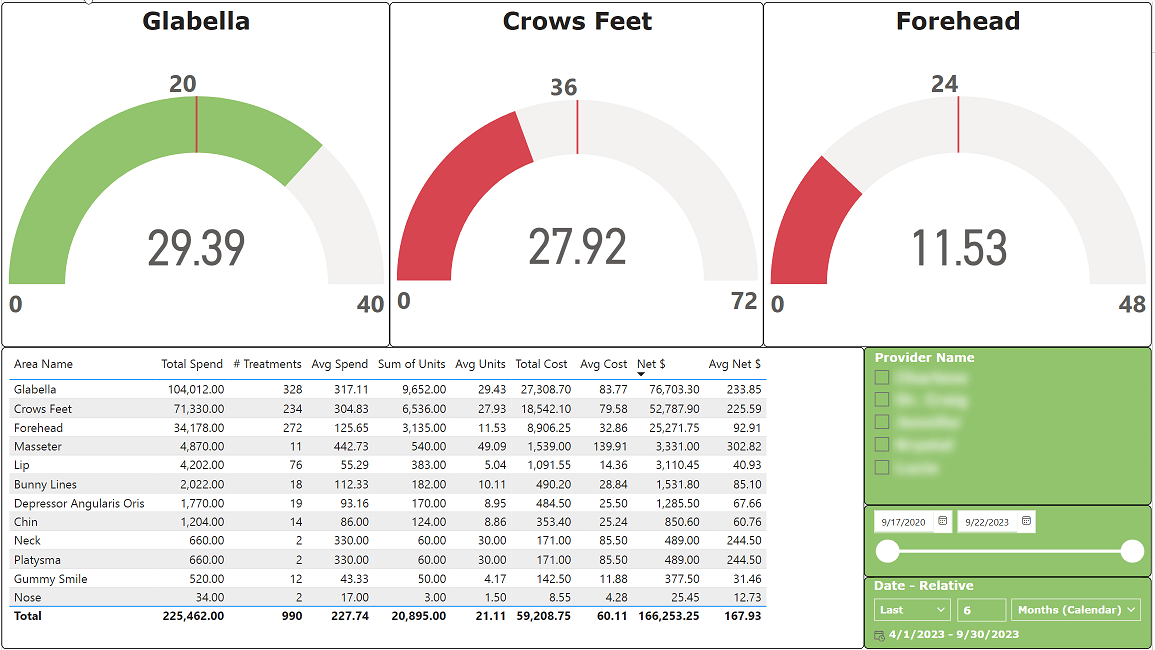Click the left handle of date range slider

pyautogui.click(x=887, y=551)
